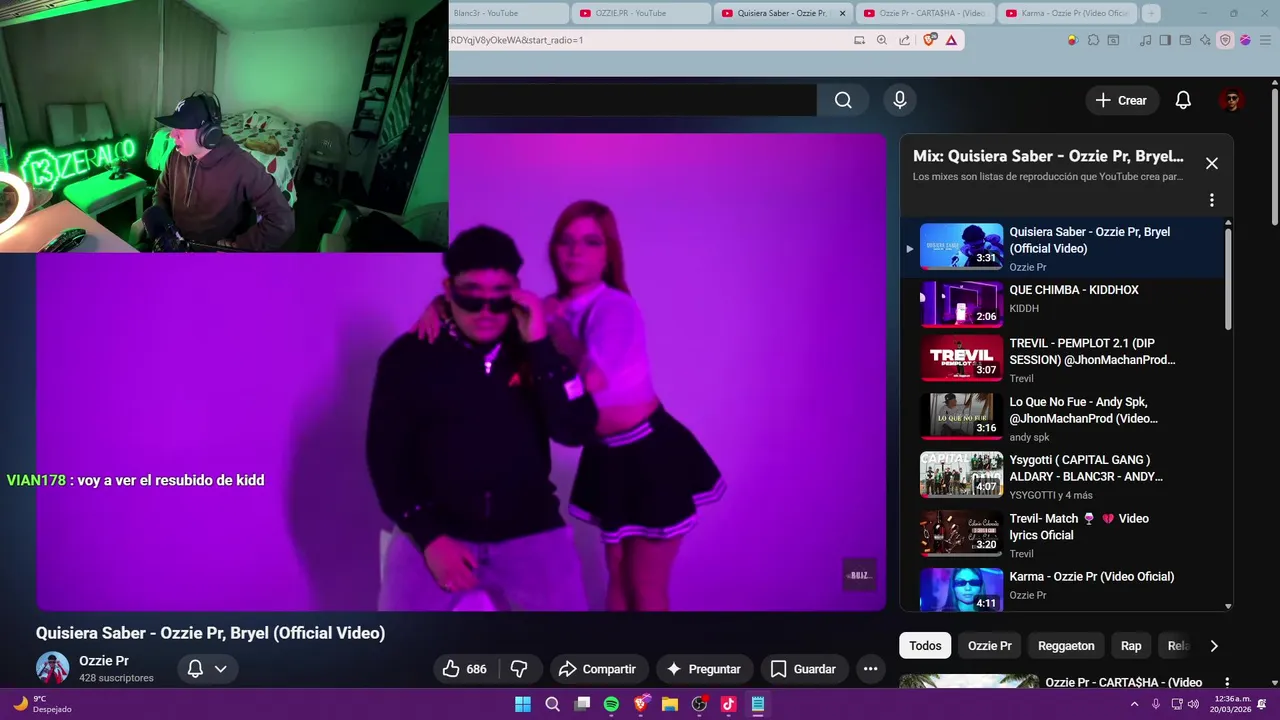Click the Preguntar button
1280x720 pixels.
704,669
